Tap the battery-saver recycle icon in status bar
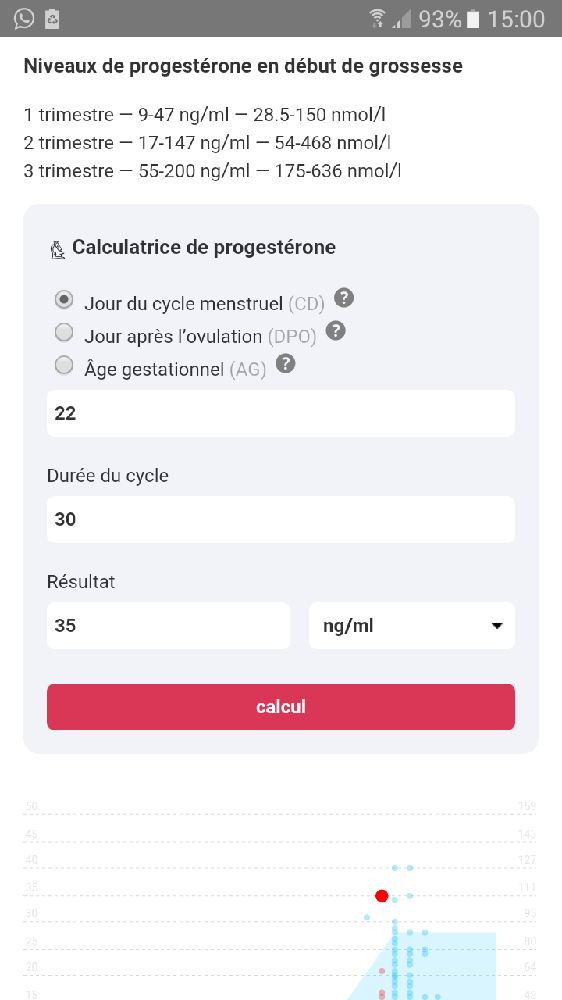The image size is (562, 1000). (52, 18)
